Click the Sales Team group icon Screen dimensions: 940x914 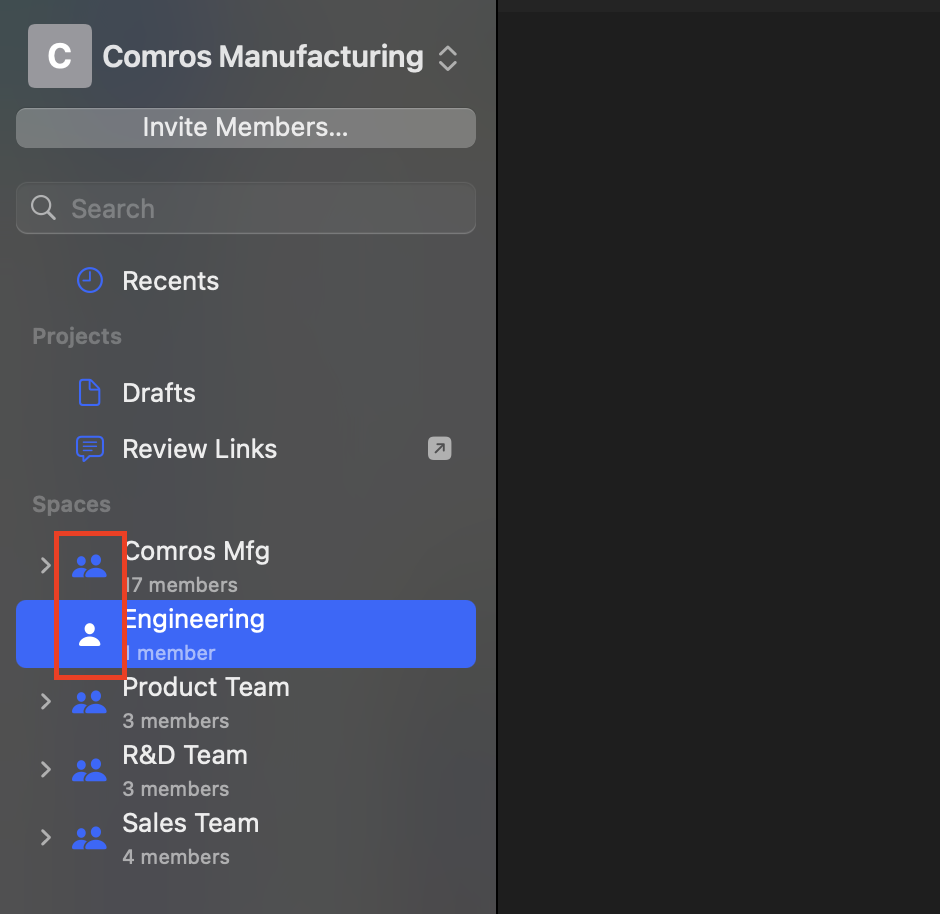[89, 838]
